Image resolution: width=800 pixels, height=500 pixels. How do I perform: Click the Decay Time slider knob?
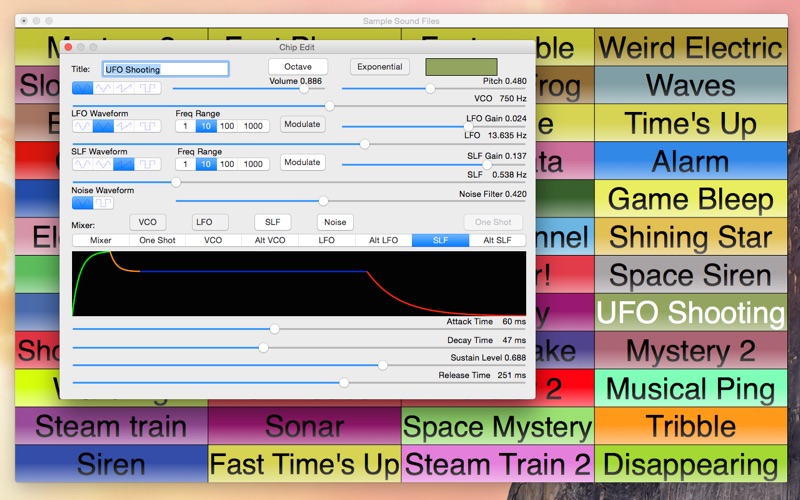point(263,348)
